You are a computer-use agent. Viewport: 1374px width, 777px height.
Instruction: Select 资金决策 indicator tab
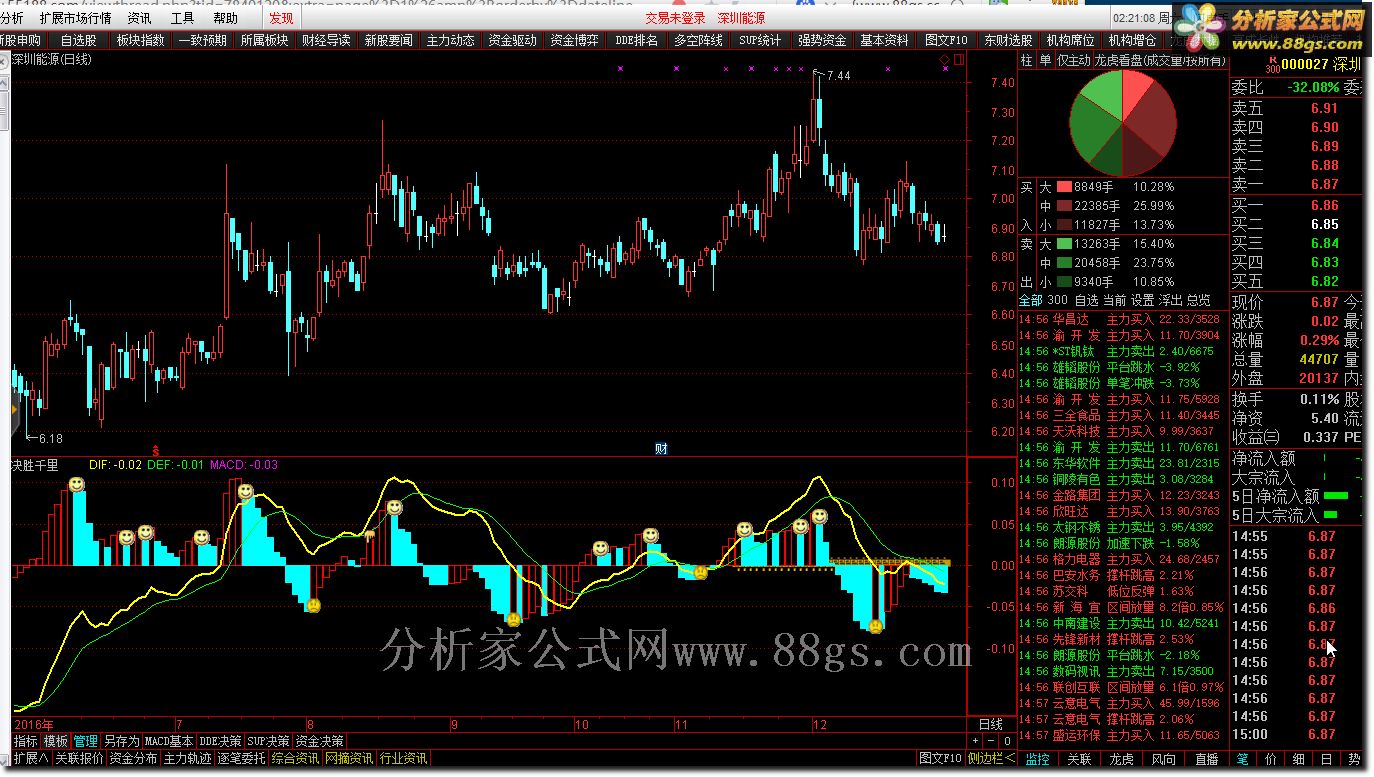(320, 741)
